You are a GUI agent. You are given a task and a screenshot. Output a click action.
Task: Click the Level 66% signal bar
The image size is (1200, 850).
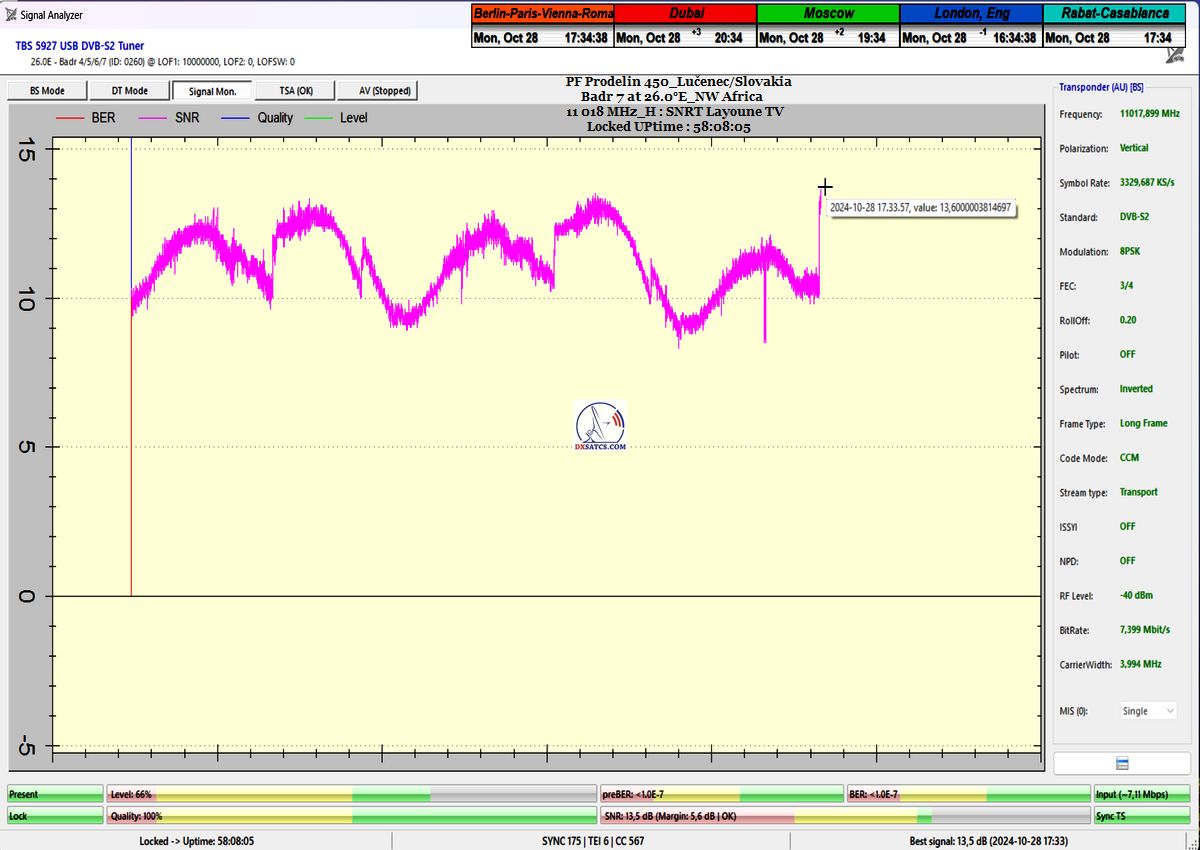tap(350, 794)
